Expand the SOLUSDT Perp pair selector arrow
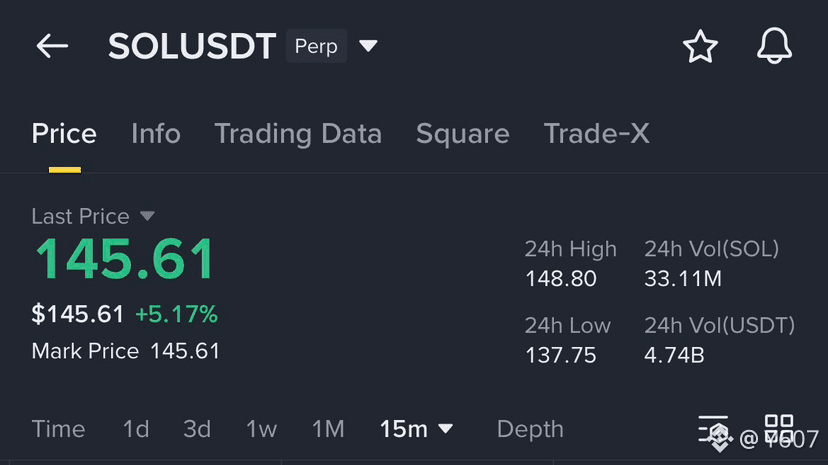The height and width of the screenshot is (465, 828). click(369, 46)
